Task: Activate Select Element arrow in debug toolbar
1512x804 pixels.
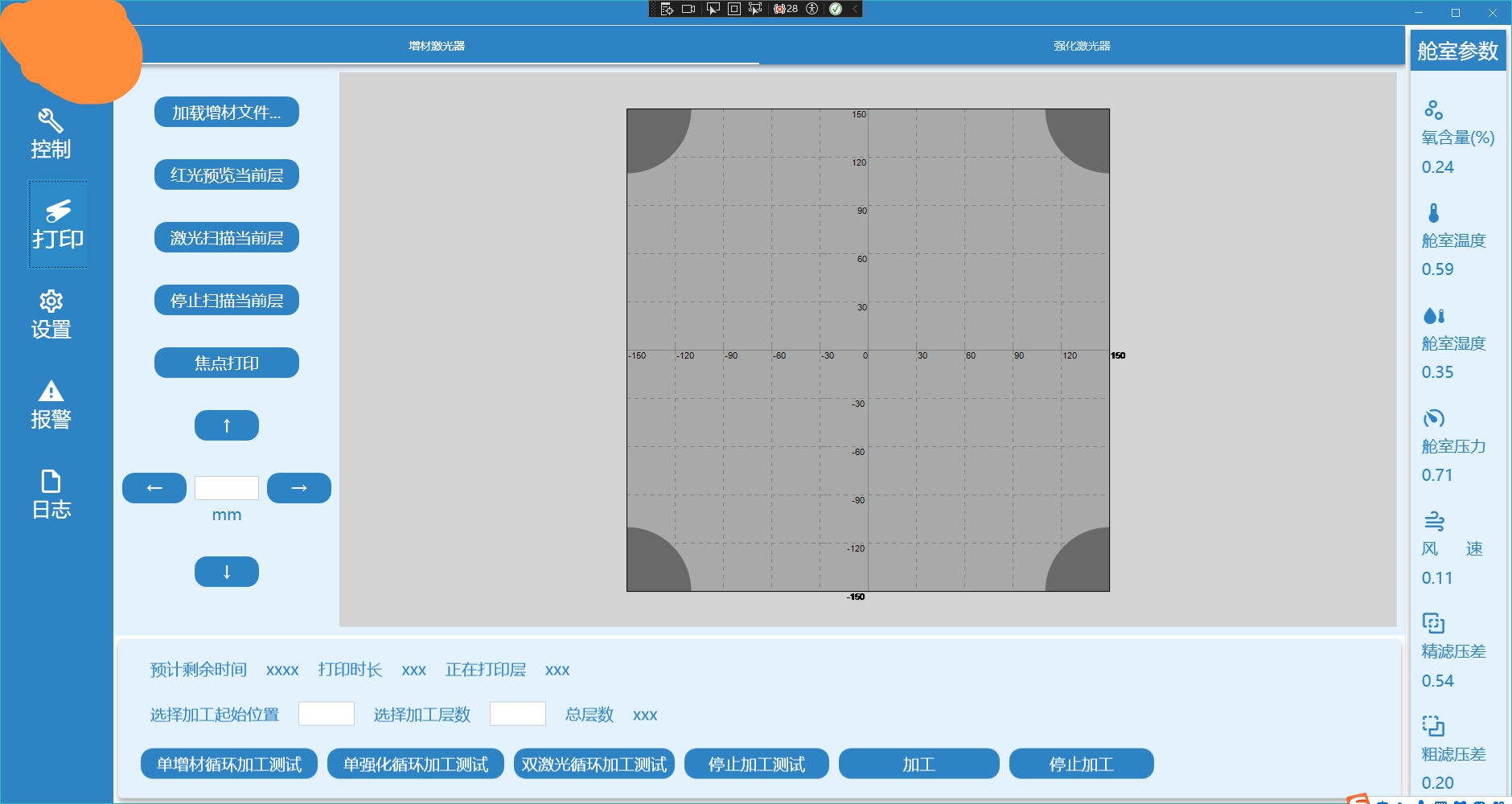Action: point(713,9)
